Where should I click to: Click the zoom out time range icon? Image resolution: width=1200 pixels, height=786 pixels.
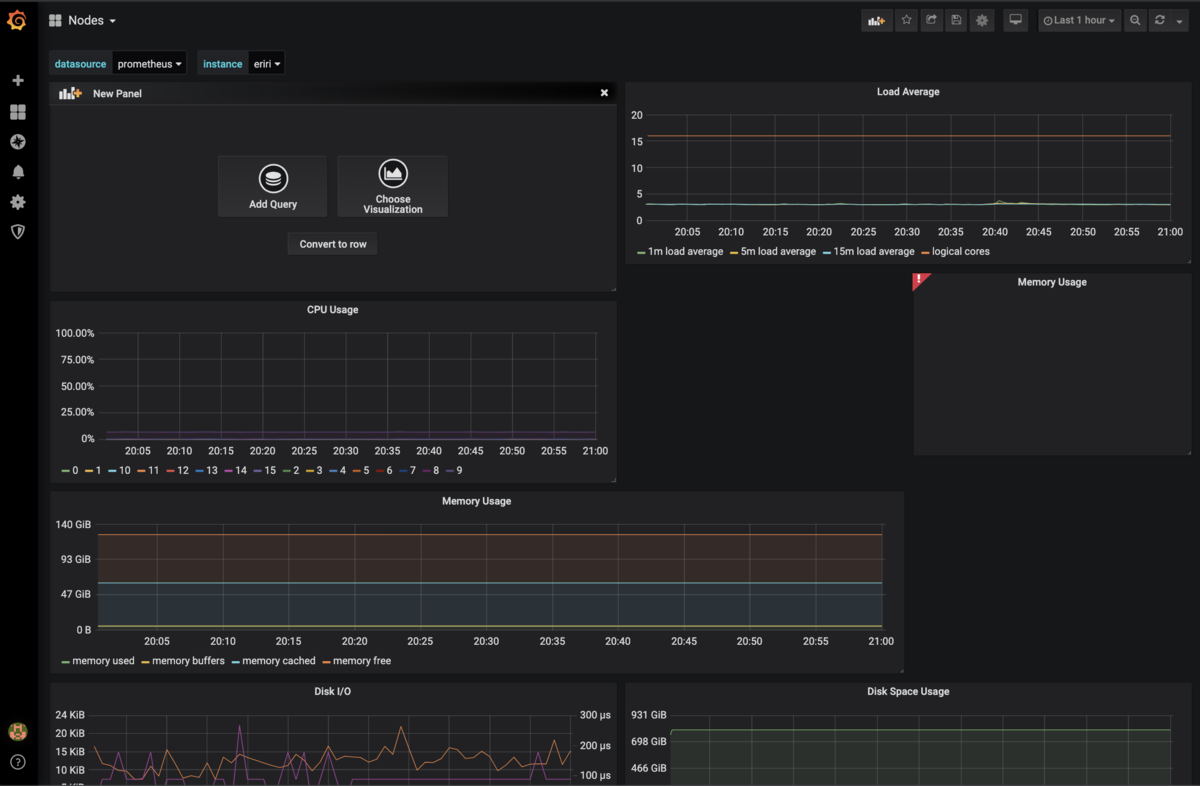[x=1135, y=20]
